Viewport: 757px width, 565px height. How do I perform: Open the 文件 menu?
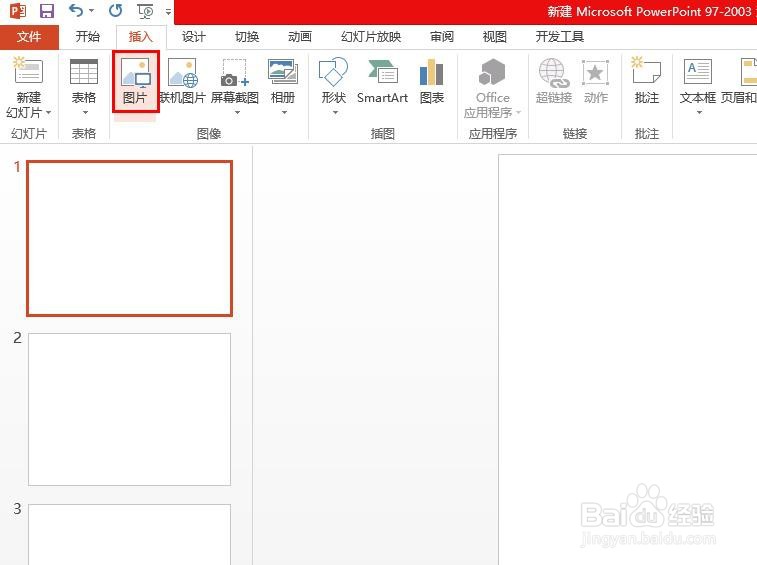(29, 37)
